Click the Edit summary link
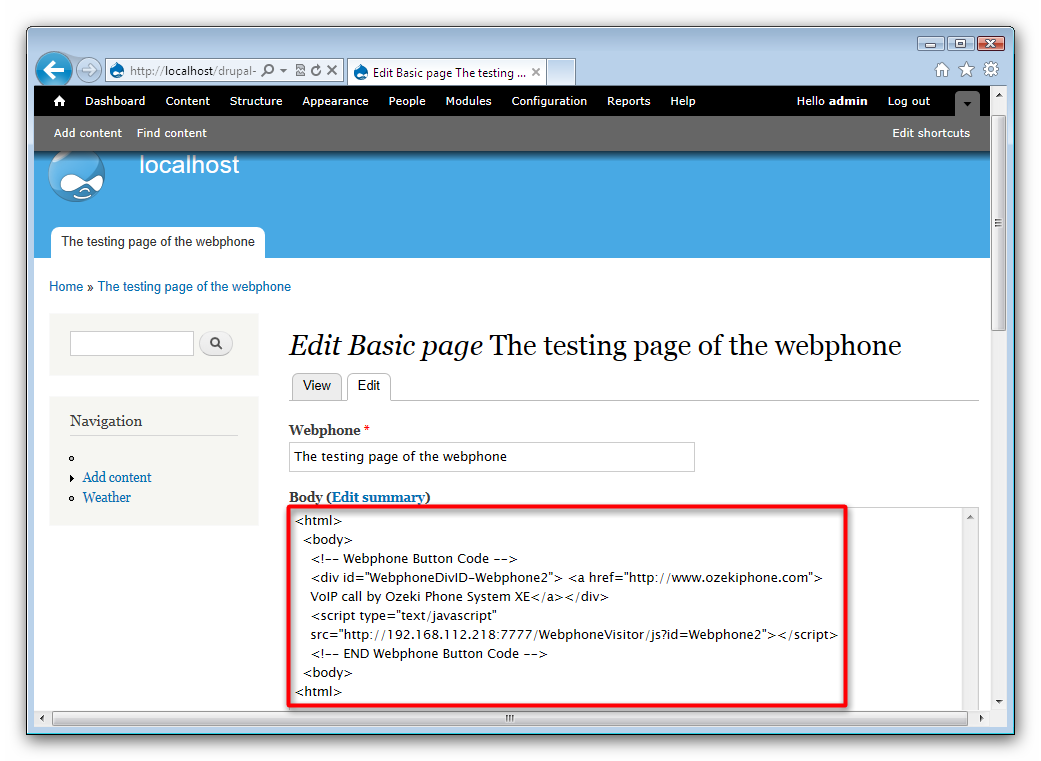Viewport: 1041px width, 761px height. click(378, 497)
